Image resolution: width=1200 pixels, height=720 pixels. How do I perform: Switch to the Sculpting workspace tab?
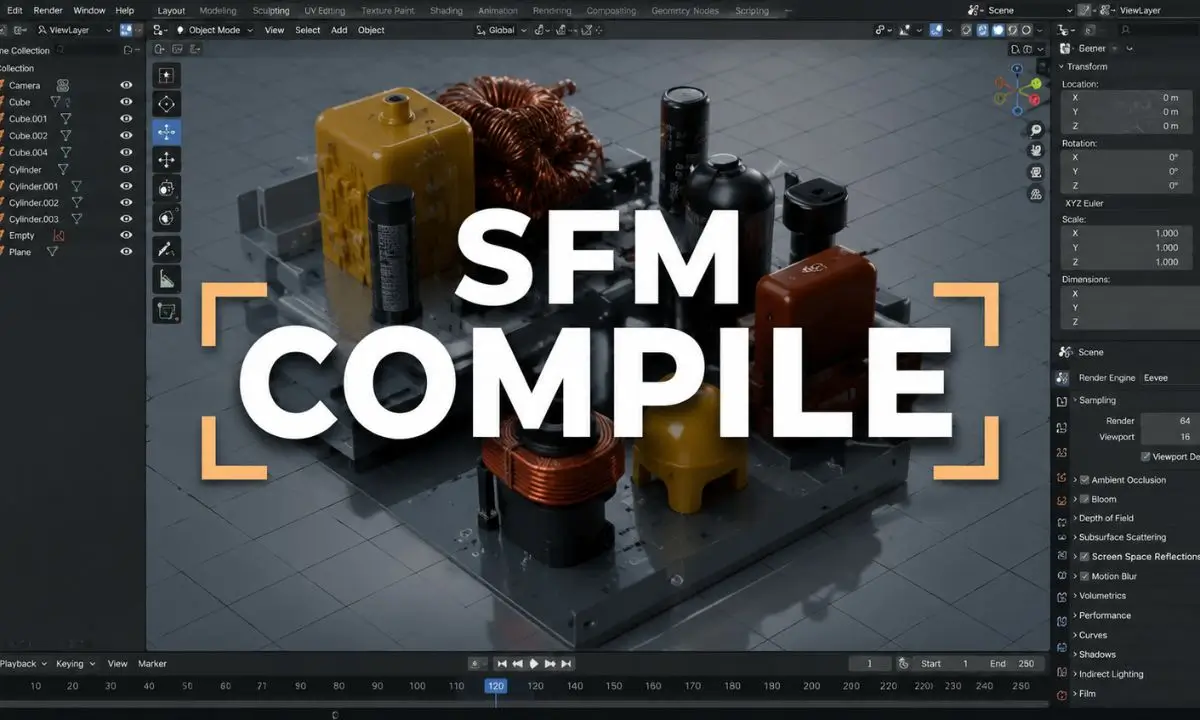[x=271, y=11]
